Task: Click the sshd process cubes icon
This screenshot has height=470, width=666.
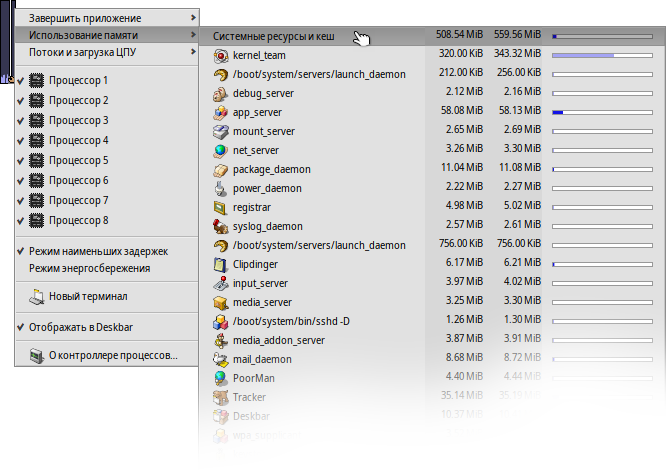Action: 220,322
